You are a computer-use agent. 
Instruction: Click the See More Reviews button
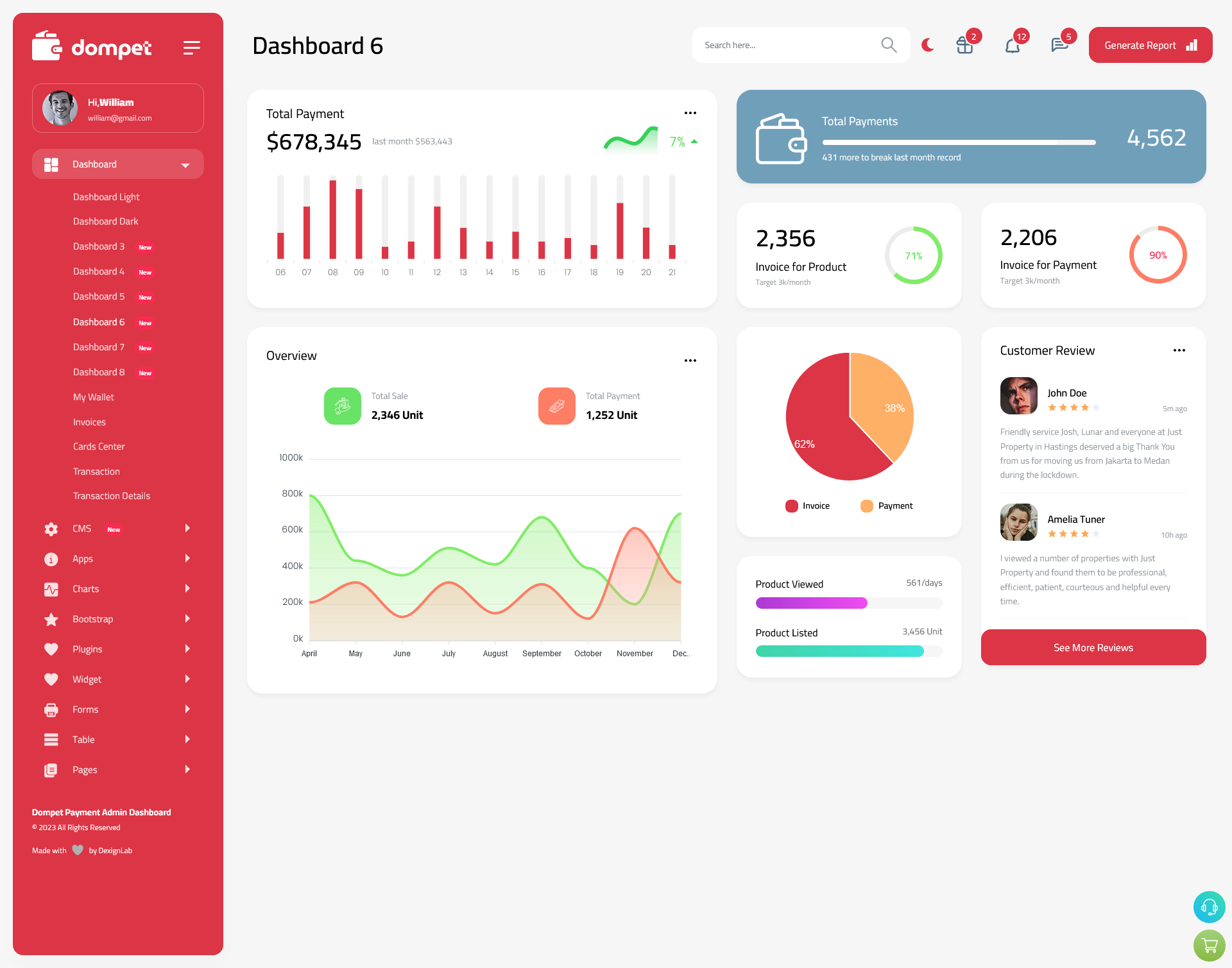[1093, 646]
